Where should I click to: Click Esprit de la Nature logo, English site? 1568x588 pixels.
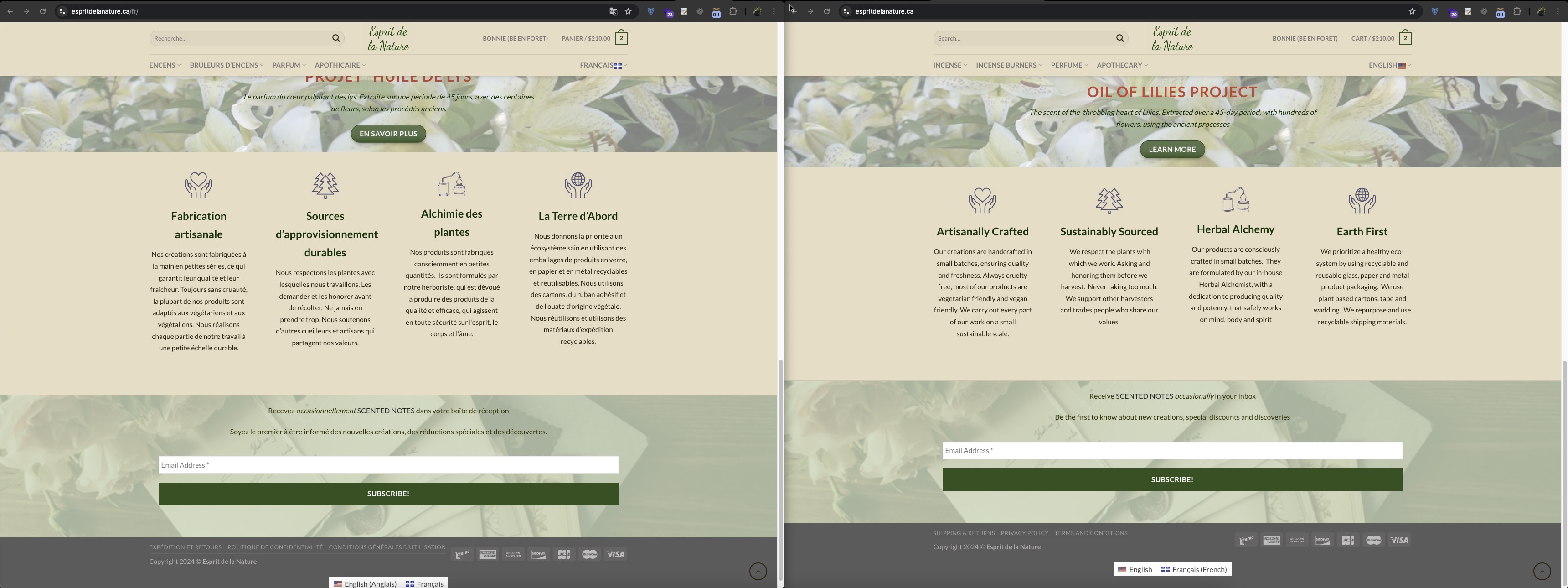coord(1172,38)
